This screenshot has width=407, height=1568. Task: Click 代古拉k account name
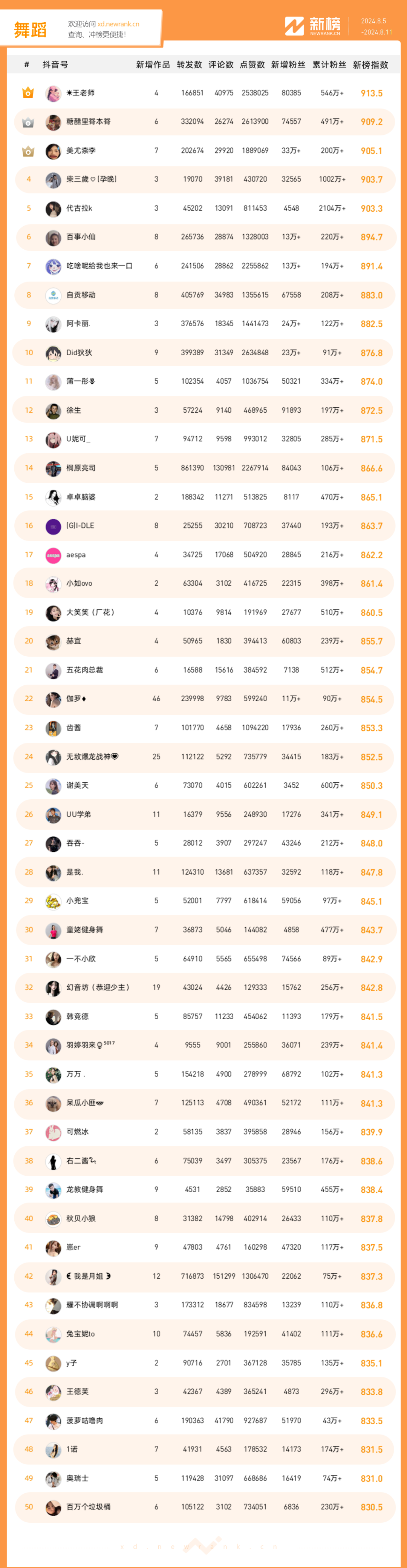pos(80,208)
